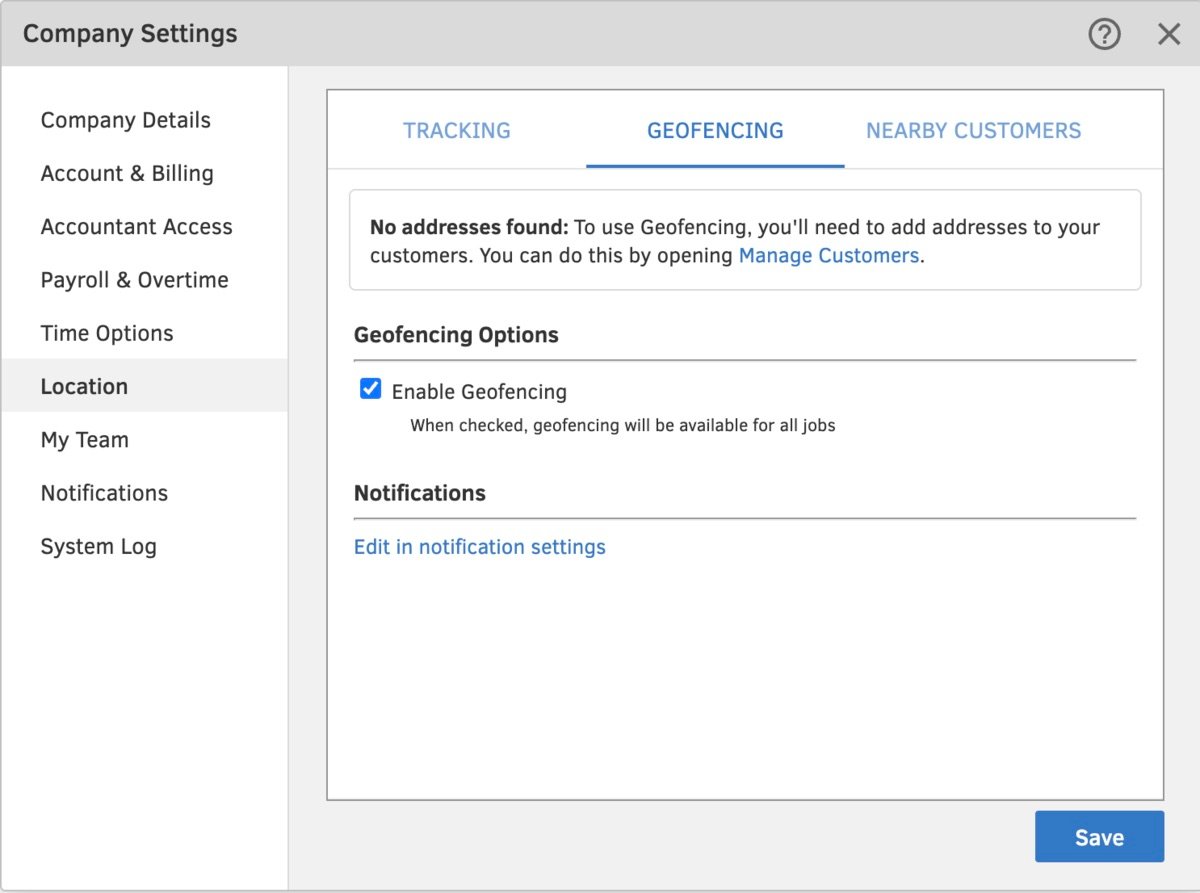
Task: Click Edit in notification settings
Action: click(x=479, y=547)
